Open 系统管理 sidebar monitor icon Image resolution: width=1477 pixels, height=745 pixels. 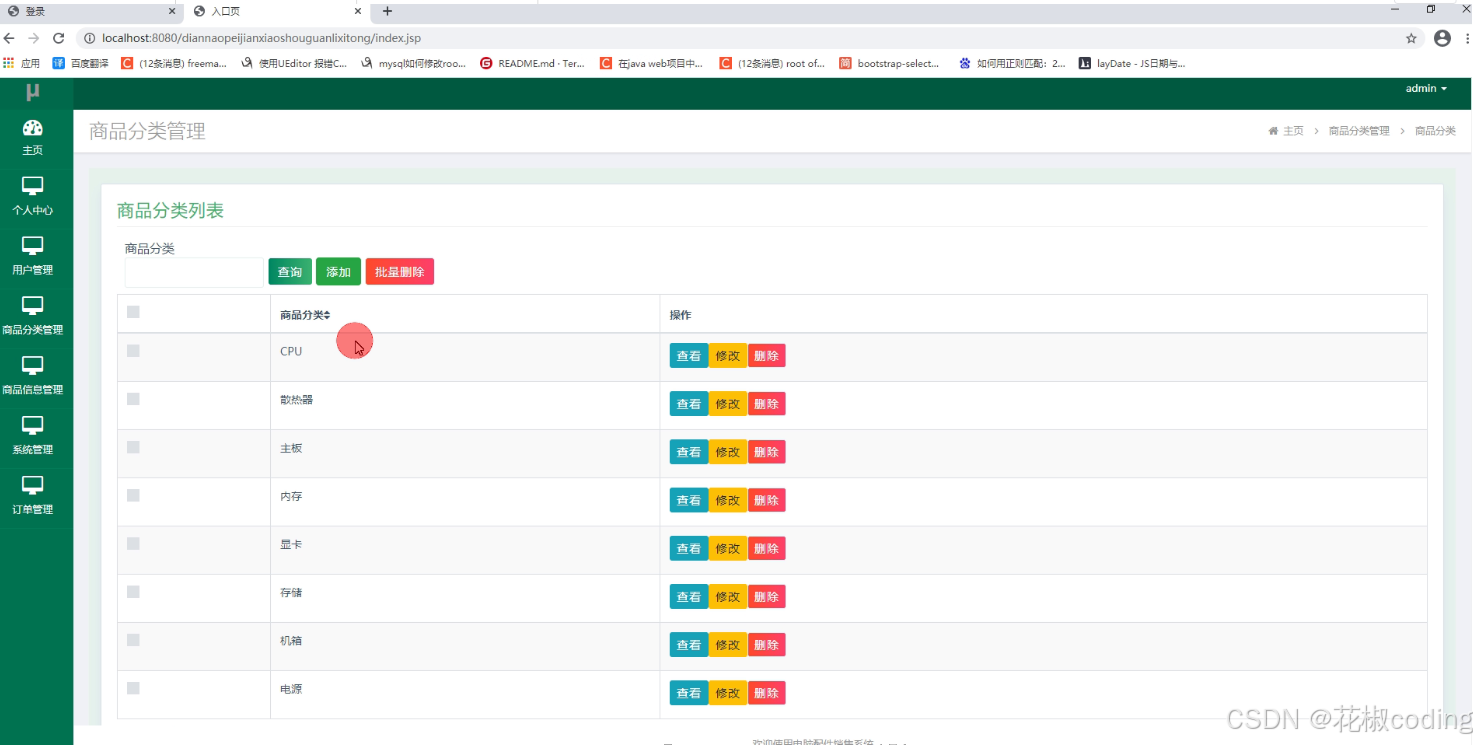tap(33, 426)
